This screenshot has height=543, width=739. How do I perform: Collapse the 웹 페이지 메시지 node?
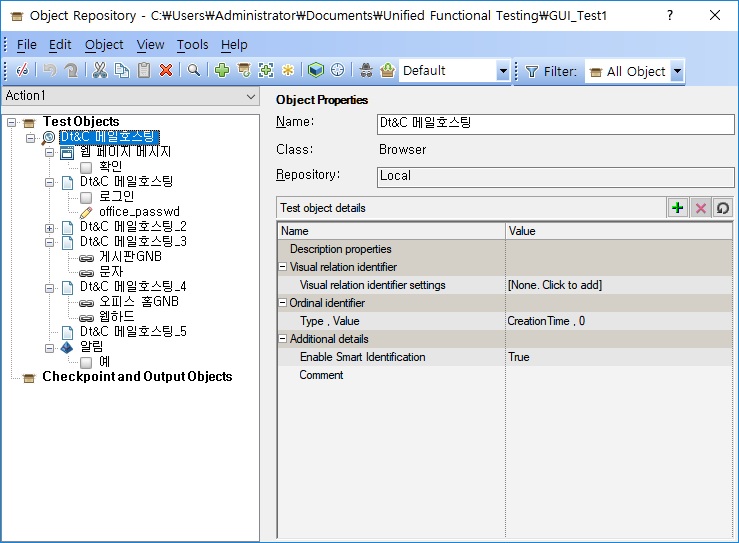(x=49, y=153)
